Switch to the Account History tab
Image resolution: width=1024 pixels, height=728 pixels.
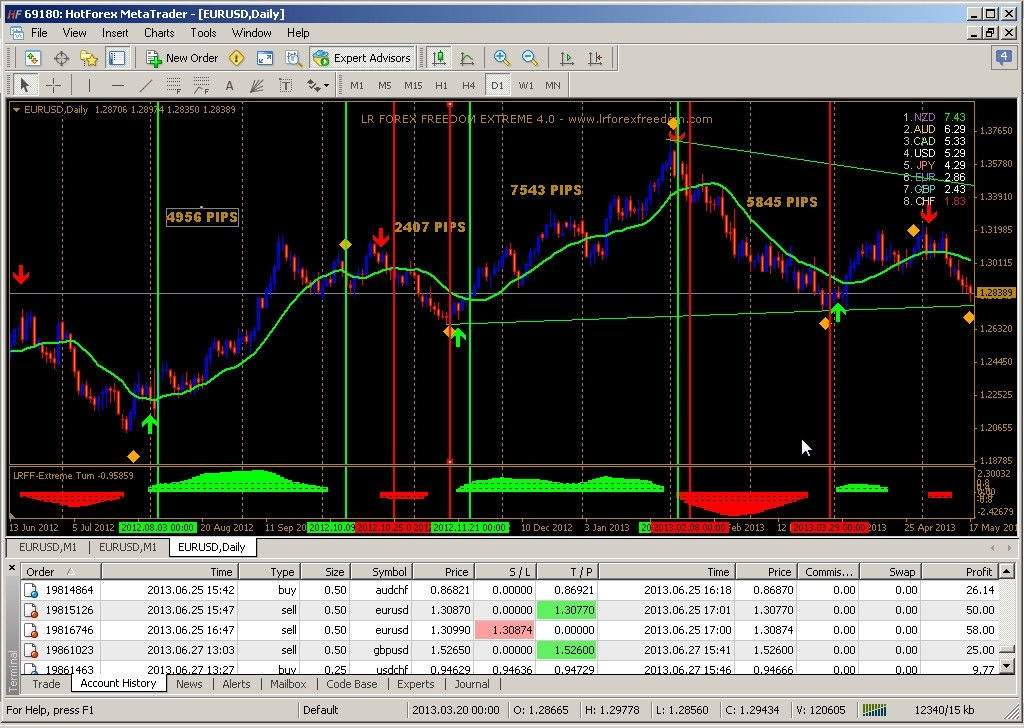(x=118, y=683)
